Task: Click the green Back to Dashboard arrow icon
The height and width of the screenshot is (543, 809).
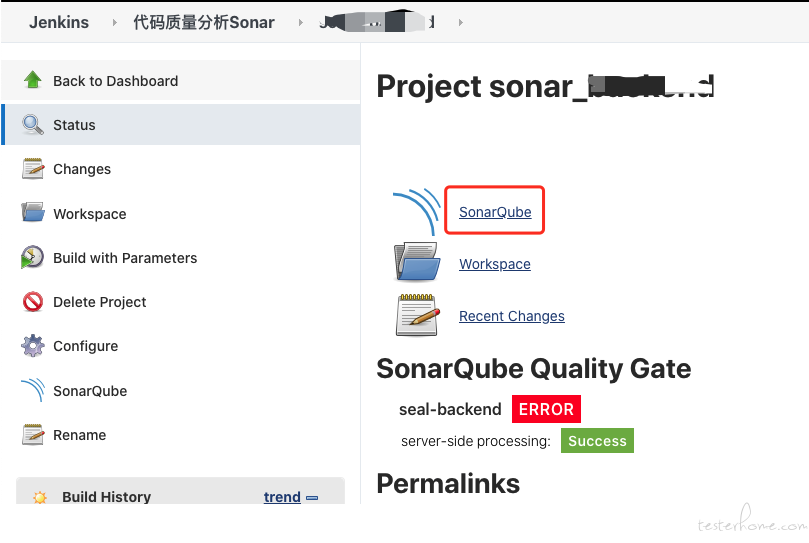Action: tap(33, 80)
